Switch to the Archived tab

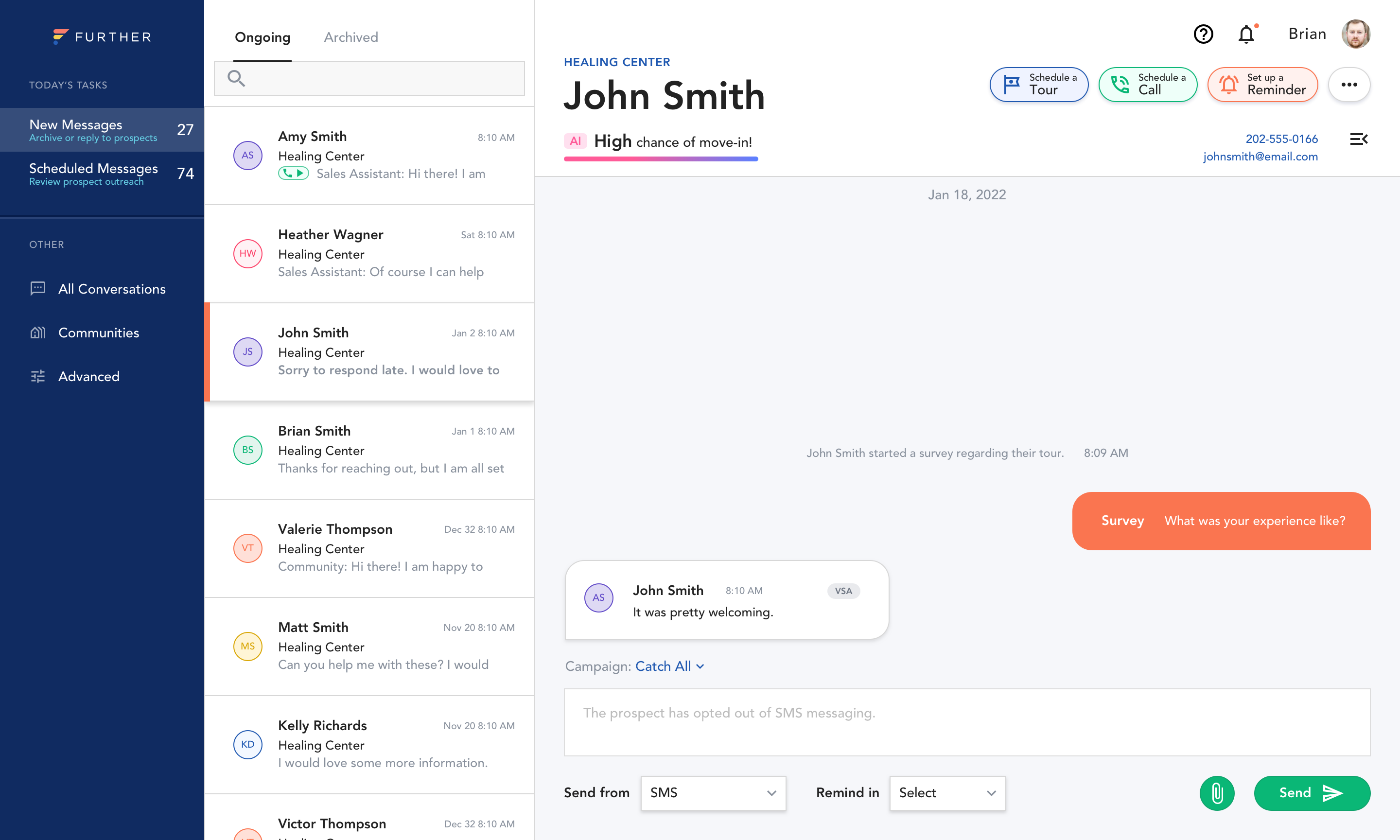point(351,37)
